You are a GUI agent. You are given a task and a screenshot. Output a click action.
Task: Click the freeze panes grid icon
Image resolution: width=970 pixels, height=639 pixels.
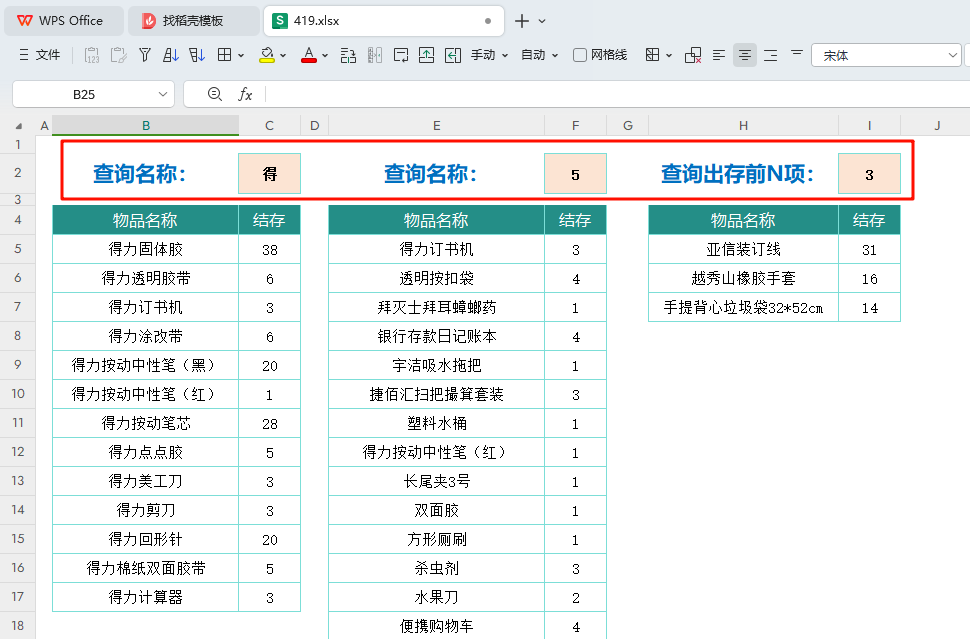652,55
